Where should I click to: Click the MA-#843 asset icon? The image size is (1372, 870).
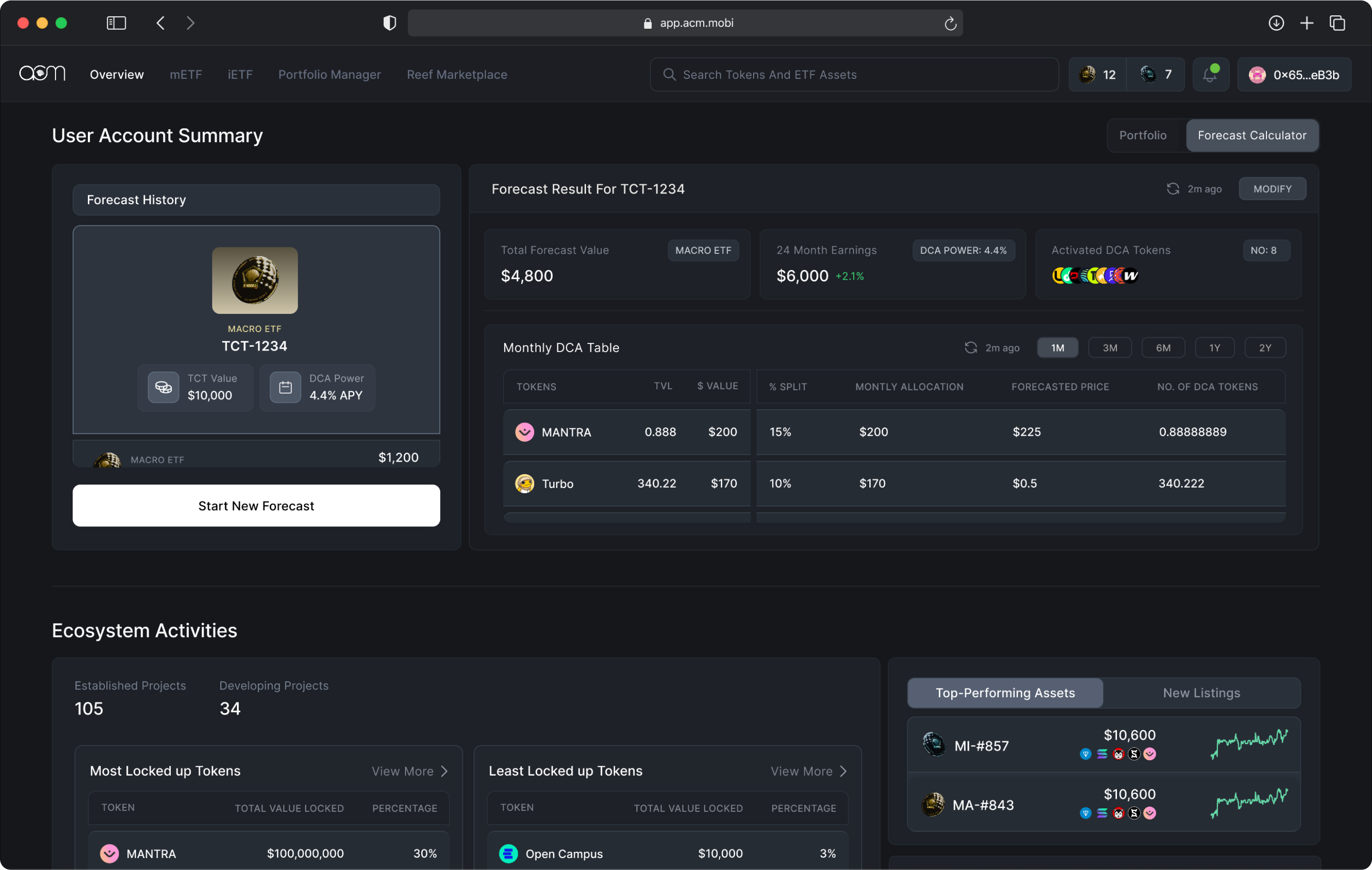click(x=933, y=804)
